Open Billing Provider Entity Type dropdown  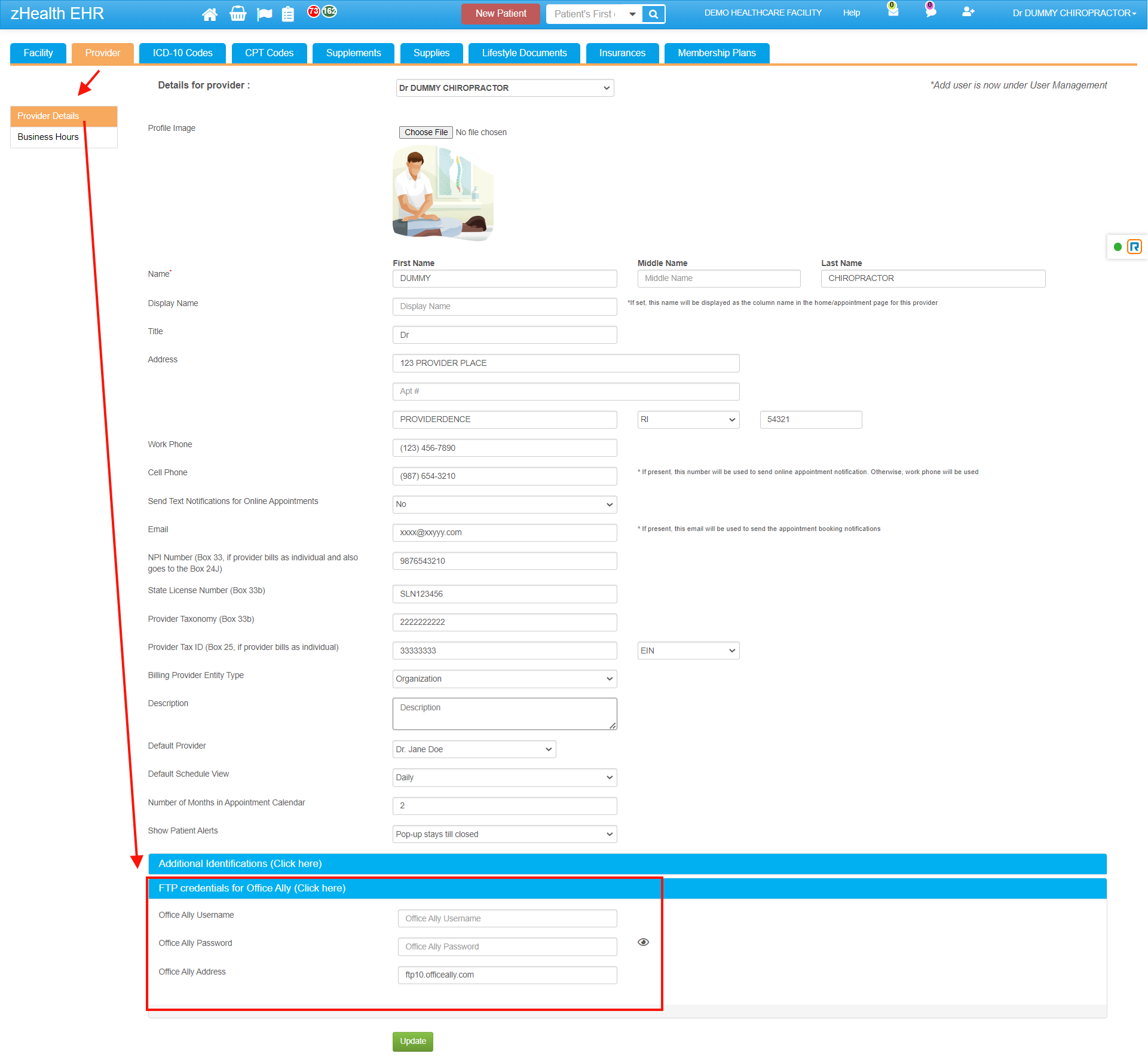point(505,679)
